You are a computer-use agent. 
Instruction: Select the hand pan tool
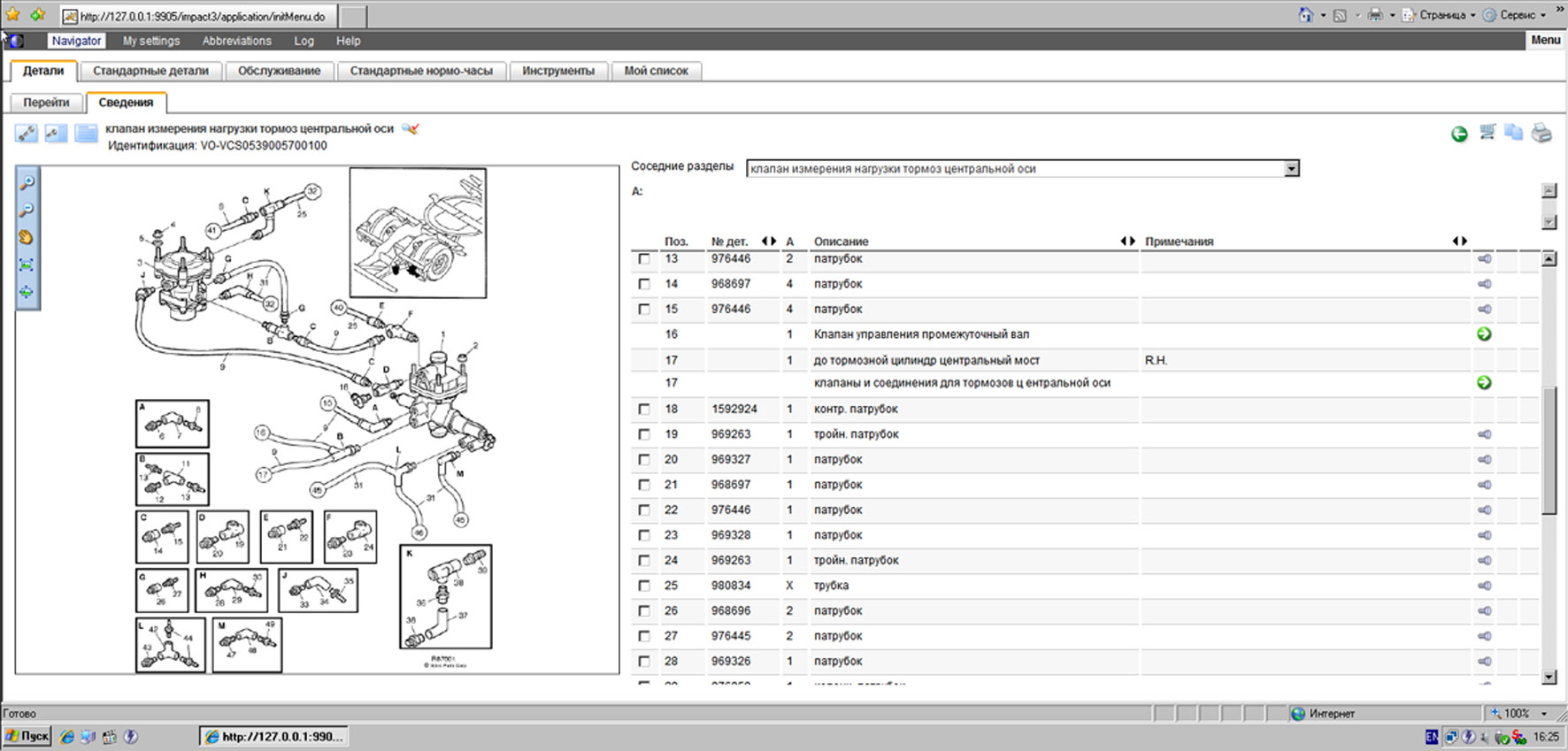27,237
